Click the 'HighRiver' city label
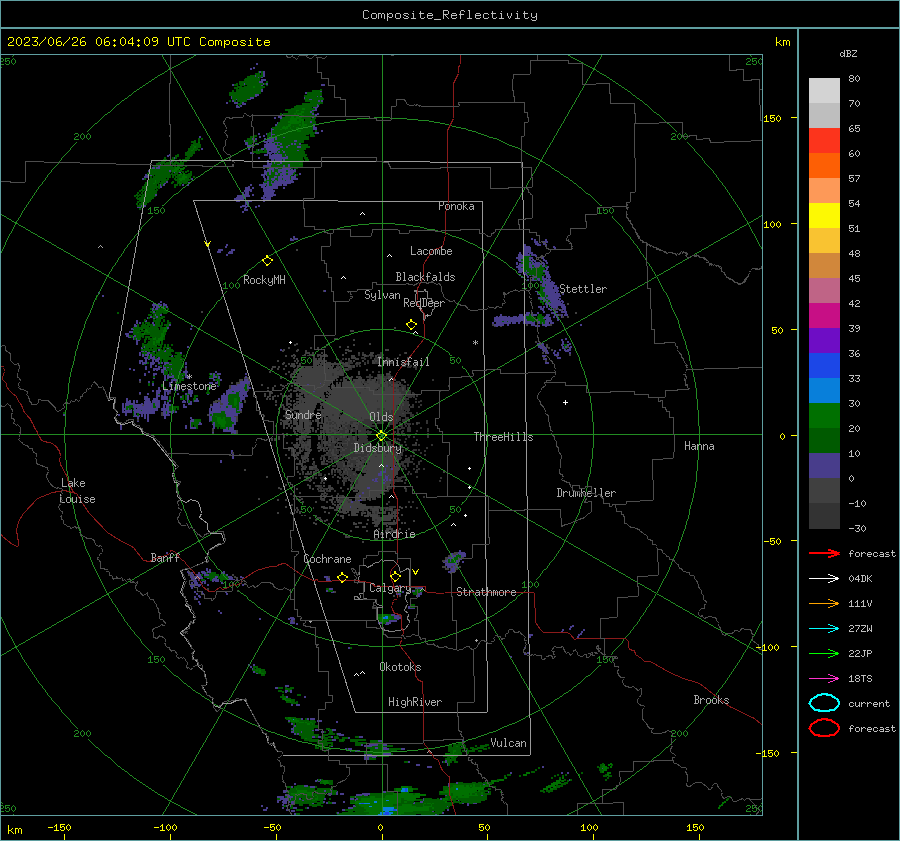Screen dimensions: 900x841 click(415, 702)
